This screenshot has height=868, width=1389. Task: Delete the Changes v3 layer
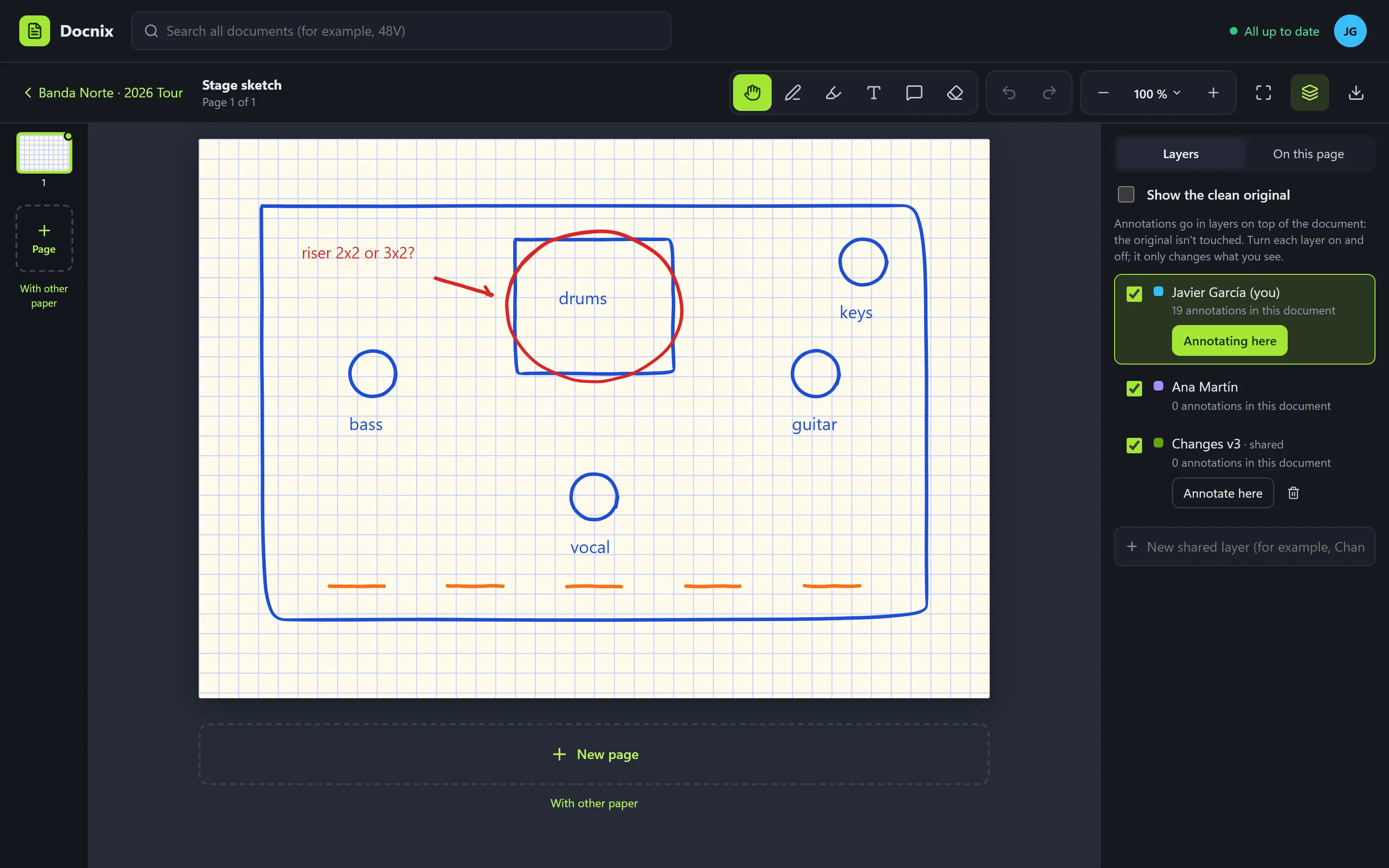[1293, 493]
